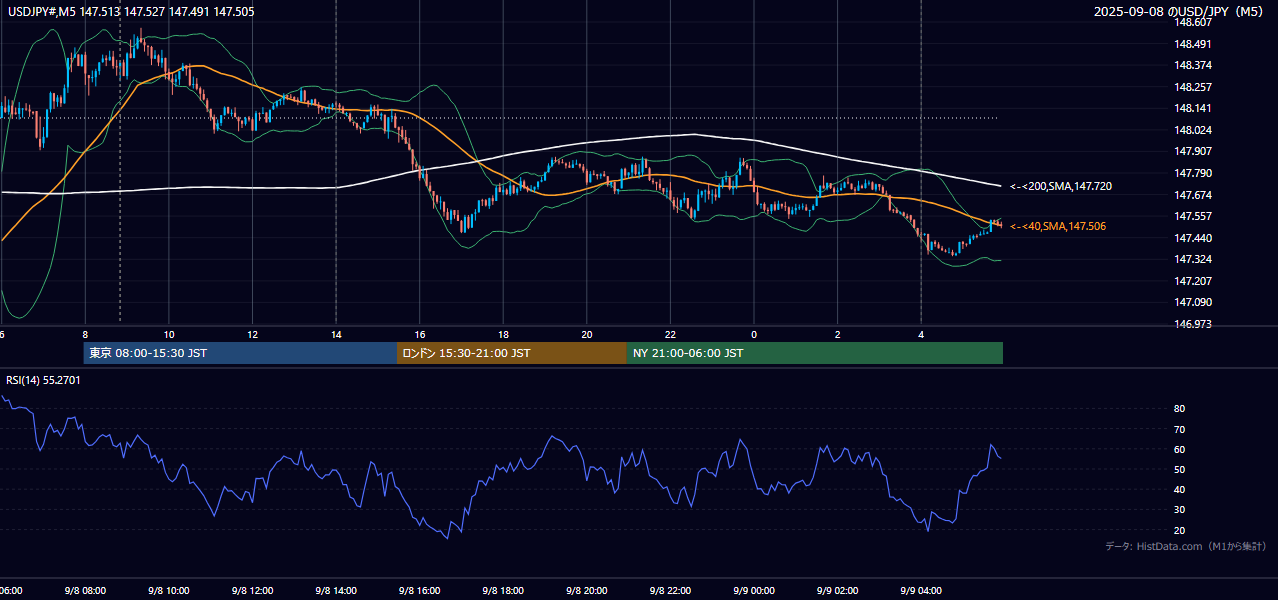
Task: Click price scale value 147.090
Action: pos(1194,303)
